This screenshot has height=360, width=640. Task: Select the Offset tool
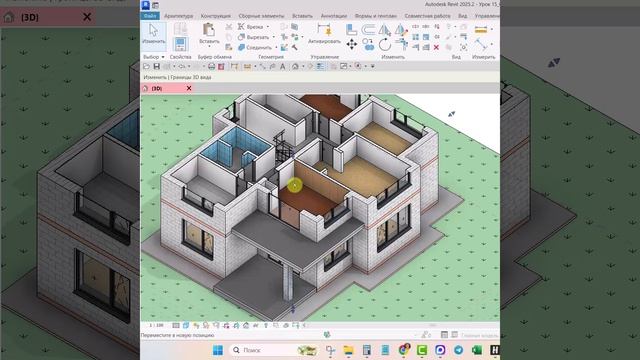[x=368, y=29]
